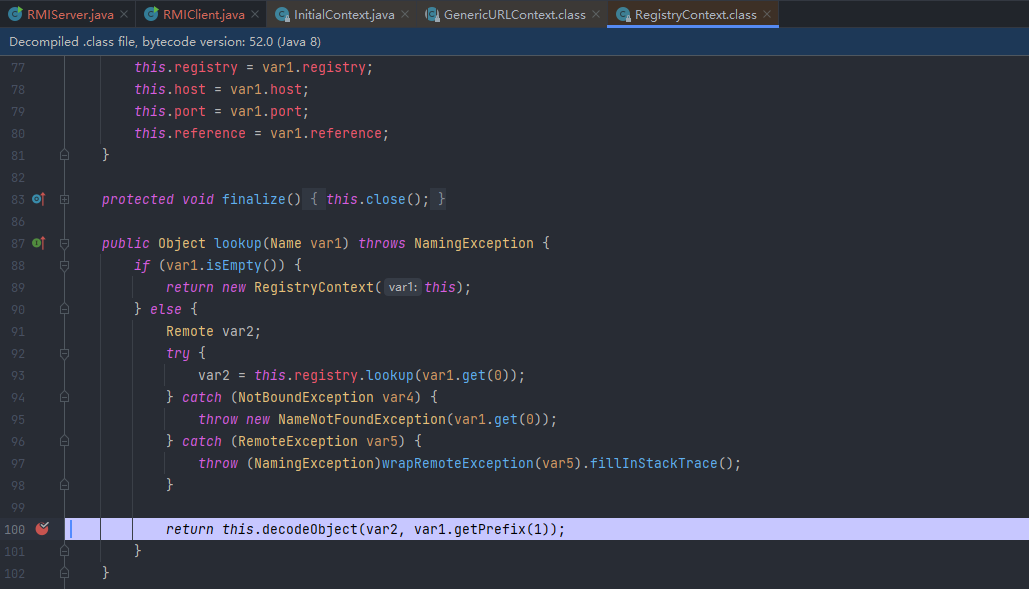Click the 'var1:' parameter hint on line 89
The height and width of the screenshot is (589, 1029).
pos(402,287)
